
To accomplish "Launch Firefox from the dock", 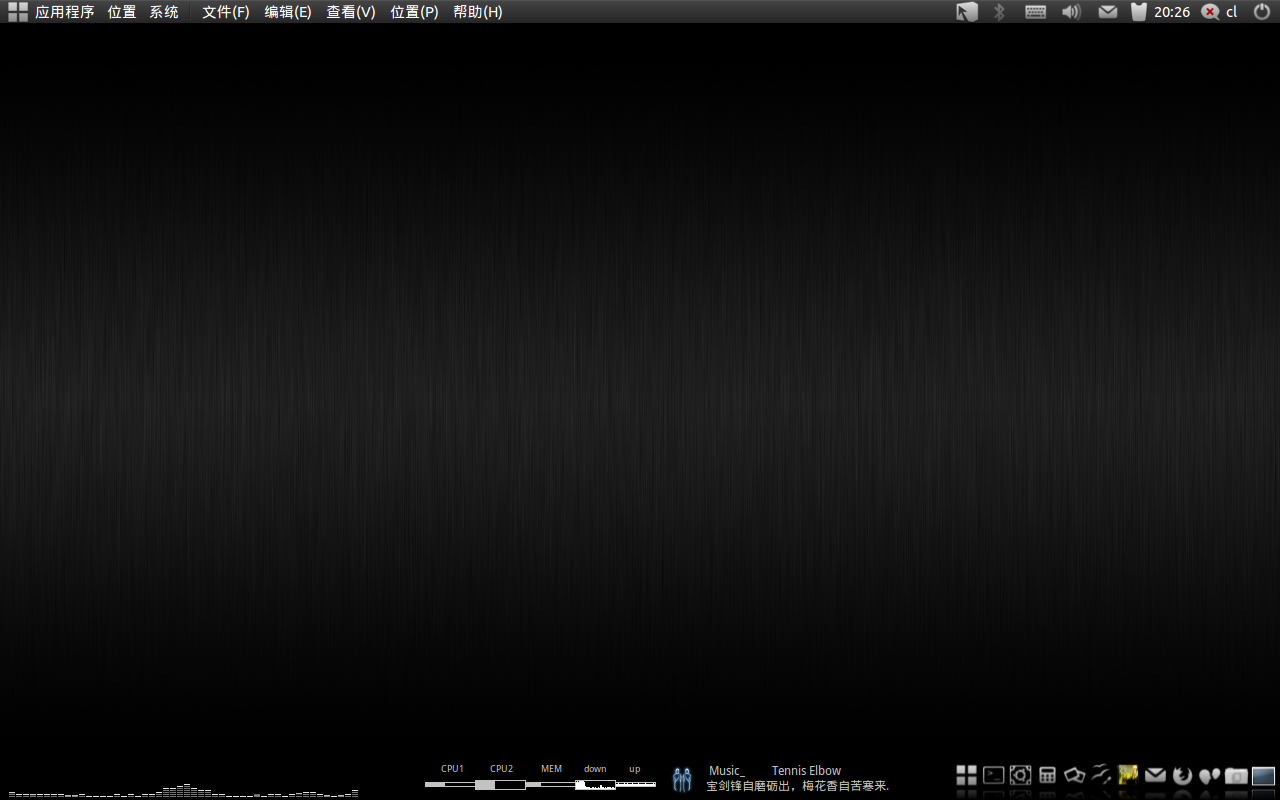I will [1182, 775].
